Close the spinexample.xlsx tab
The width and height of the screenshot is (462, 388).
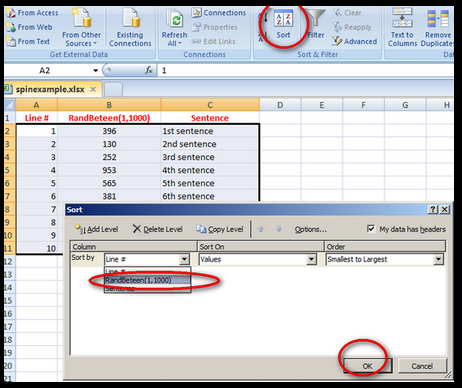pyautogui.click(x=93, y=89)
